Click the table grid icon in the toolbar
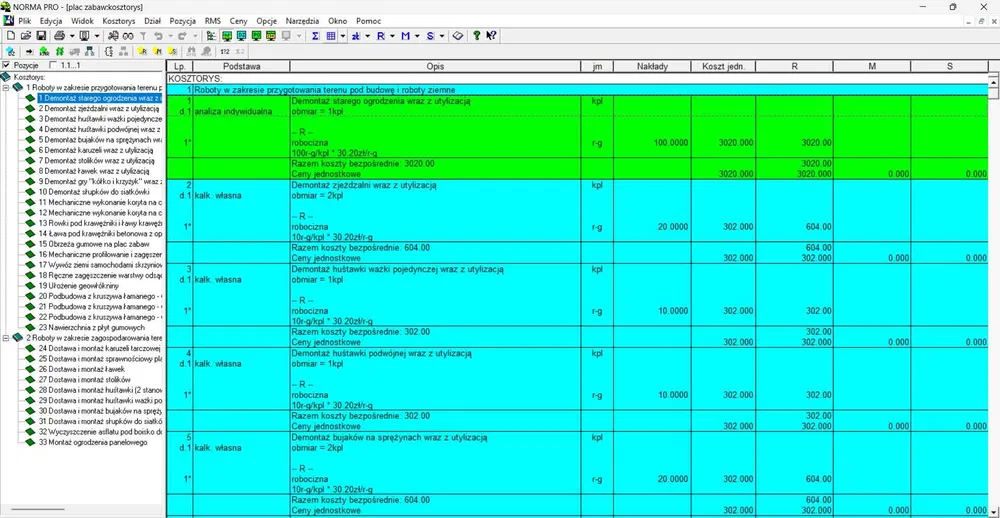Image resolution: width=1000 pixels, height=518 pixels. click(331, 36)
